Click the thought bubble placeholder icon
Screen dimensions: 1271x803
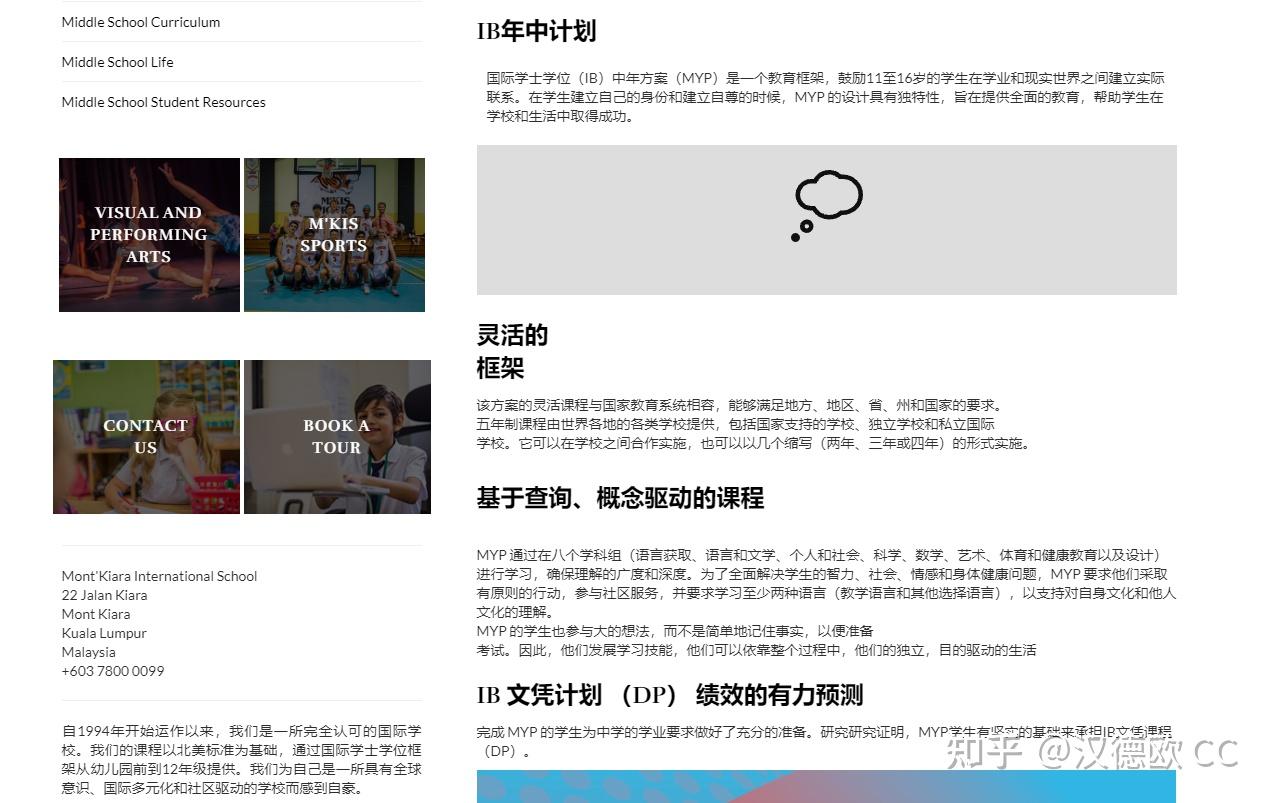point(827,206)
